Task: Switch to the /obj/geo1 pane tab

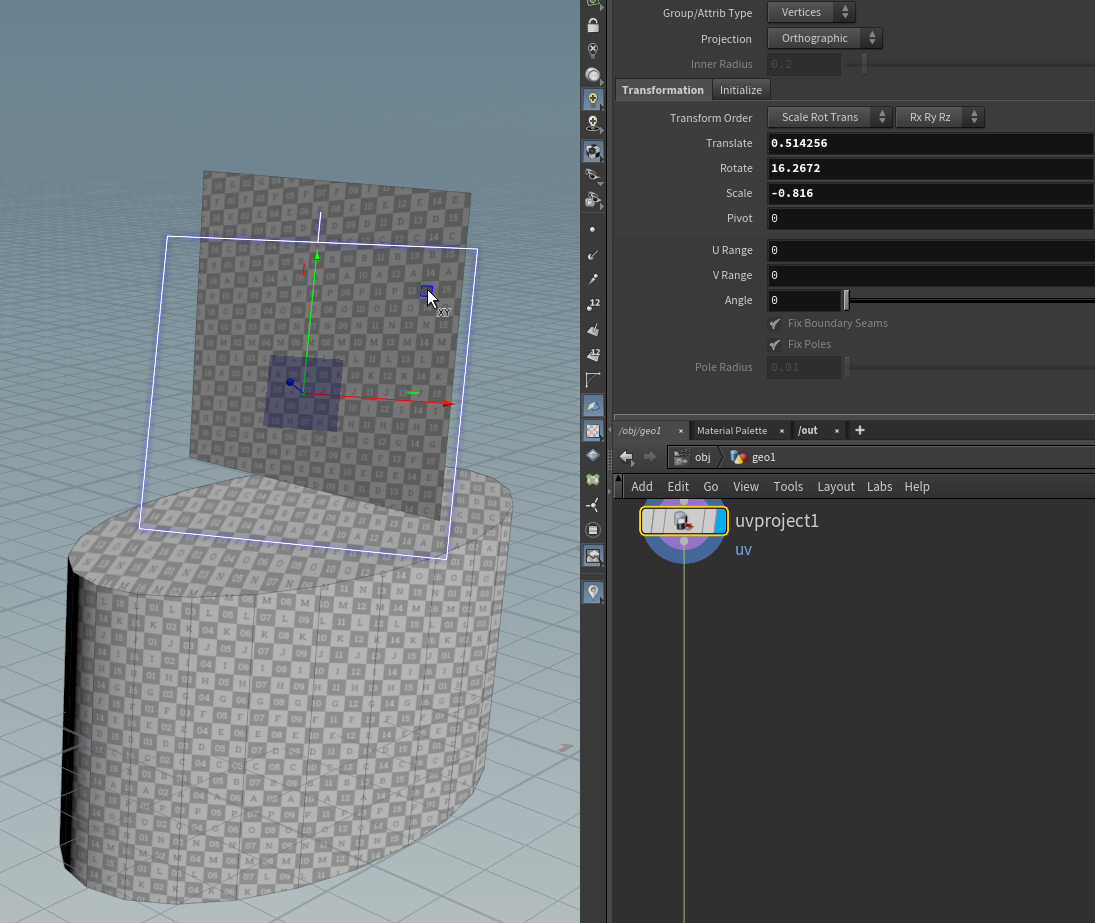Action: [640, 431]
